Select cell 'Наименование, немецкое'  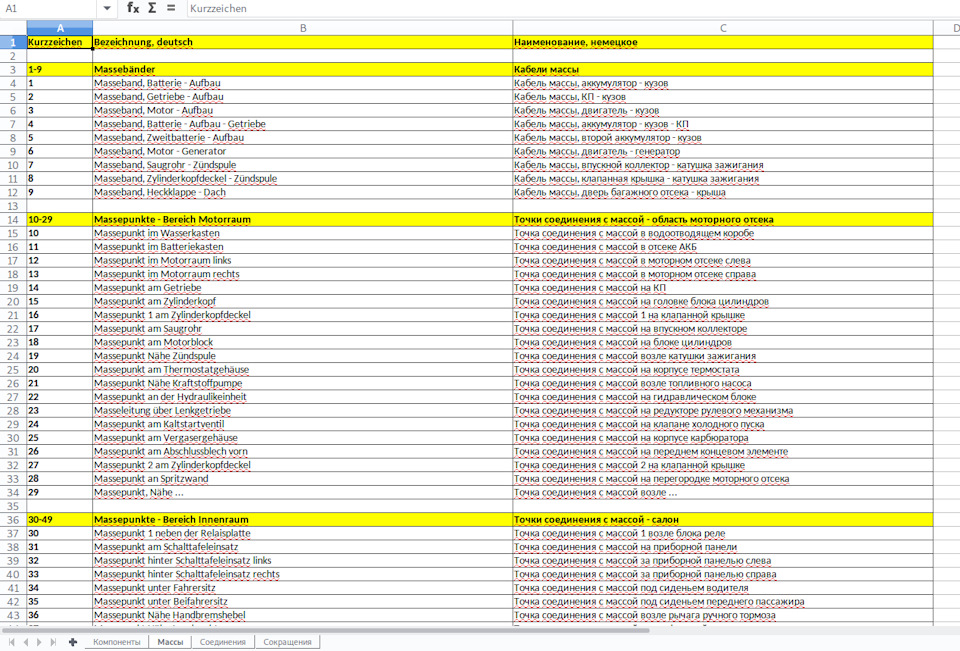723,42
